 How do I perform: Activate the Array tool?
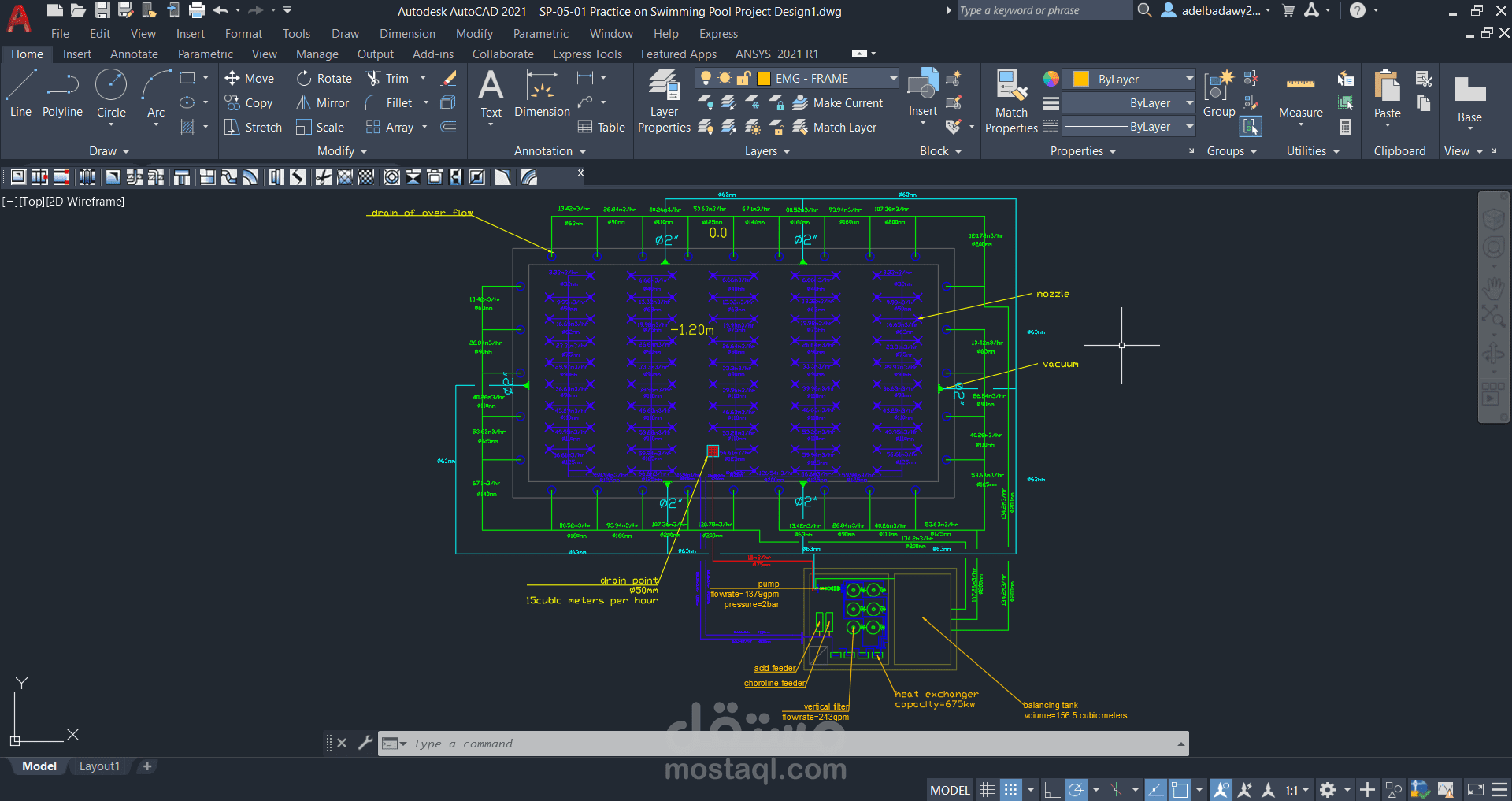(x=390, y=128)
